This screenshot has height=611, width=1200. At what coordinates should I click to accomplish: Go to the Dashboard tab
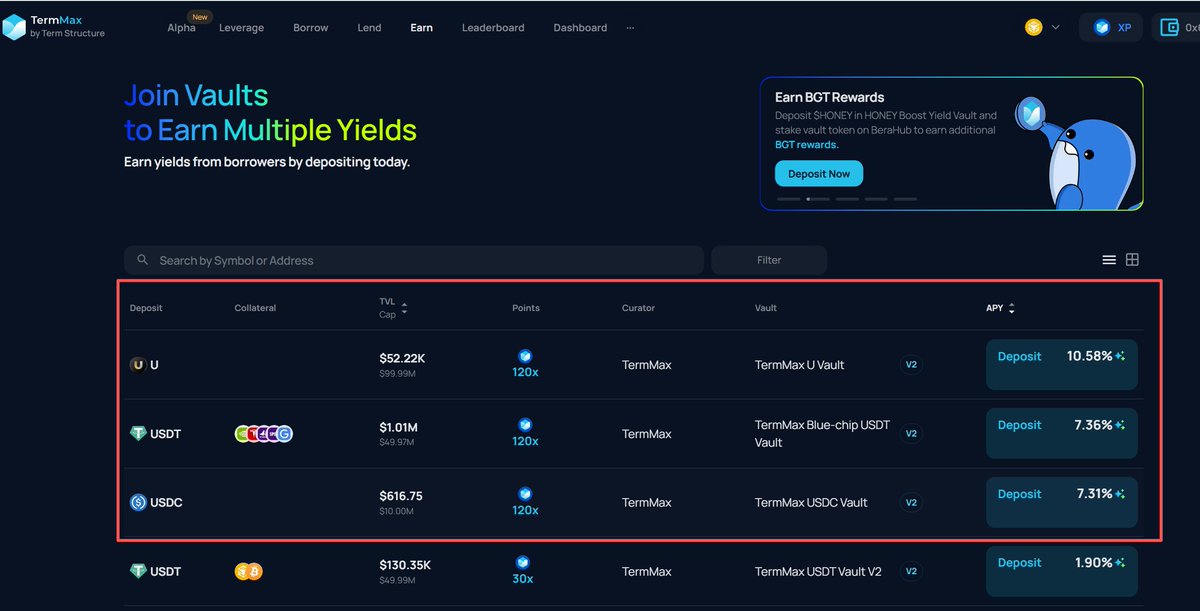tap(580, 28)
